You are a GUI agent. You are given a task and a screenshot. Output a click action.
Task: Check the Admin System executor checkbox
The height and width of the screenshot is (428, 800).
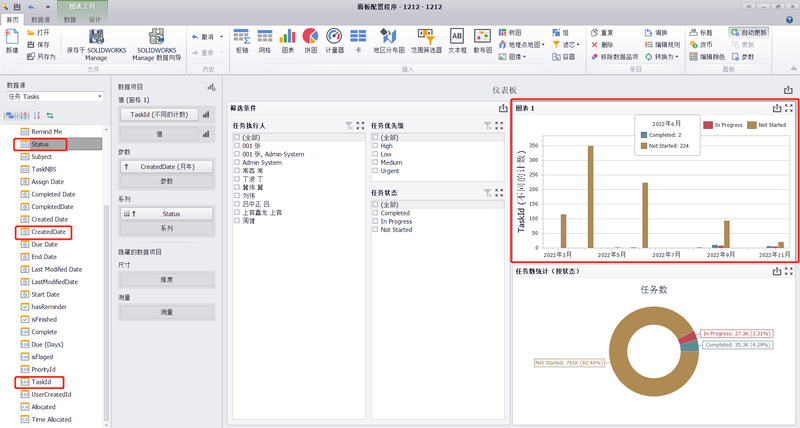[237, 162]
